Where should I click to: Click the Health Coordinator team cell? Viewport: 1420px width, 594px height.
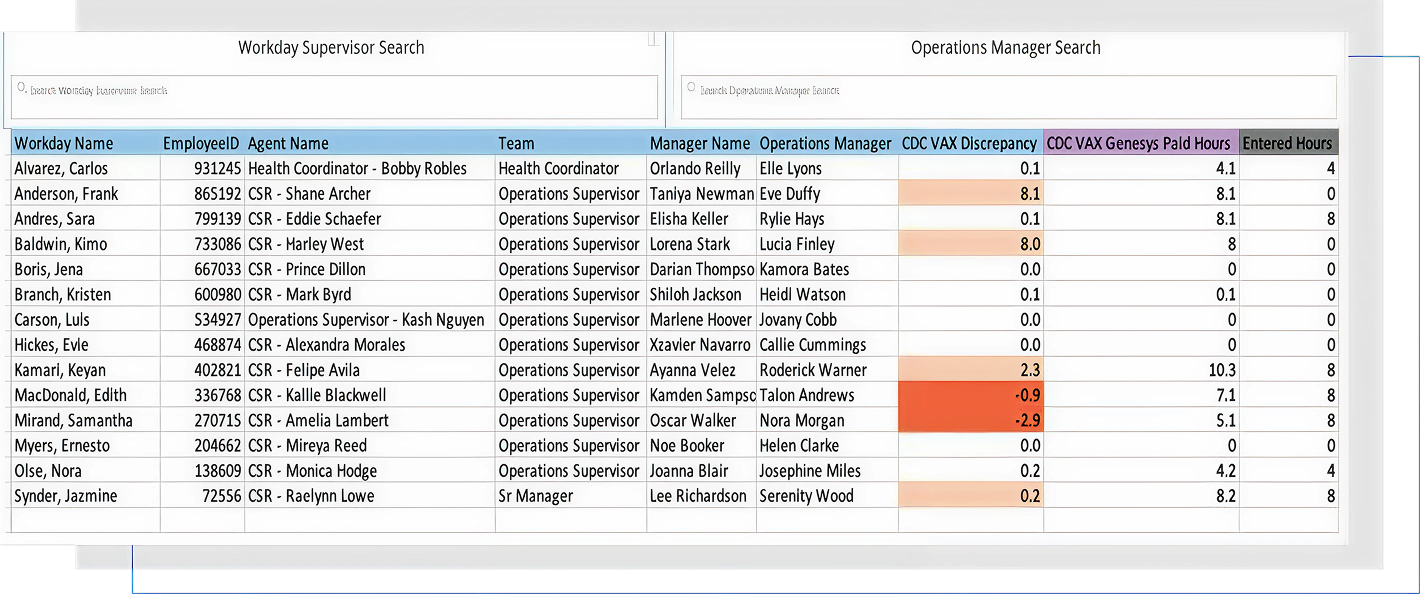coord(571,169)
